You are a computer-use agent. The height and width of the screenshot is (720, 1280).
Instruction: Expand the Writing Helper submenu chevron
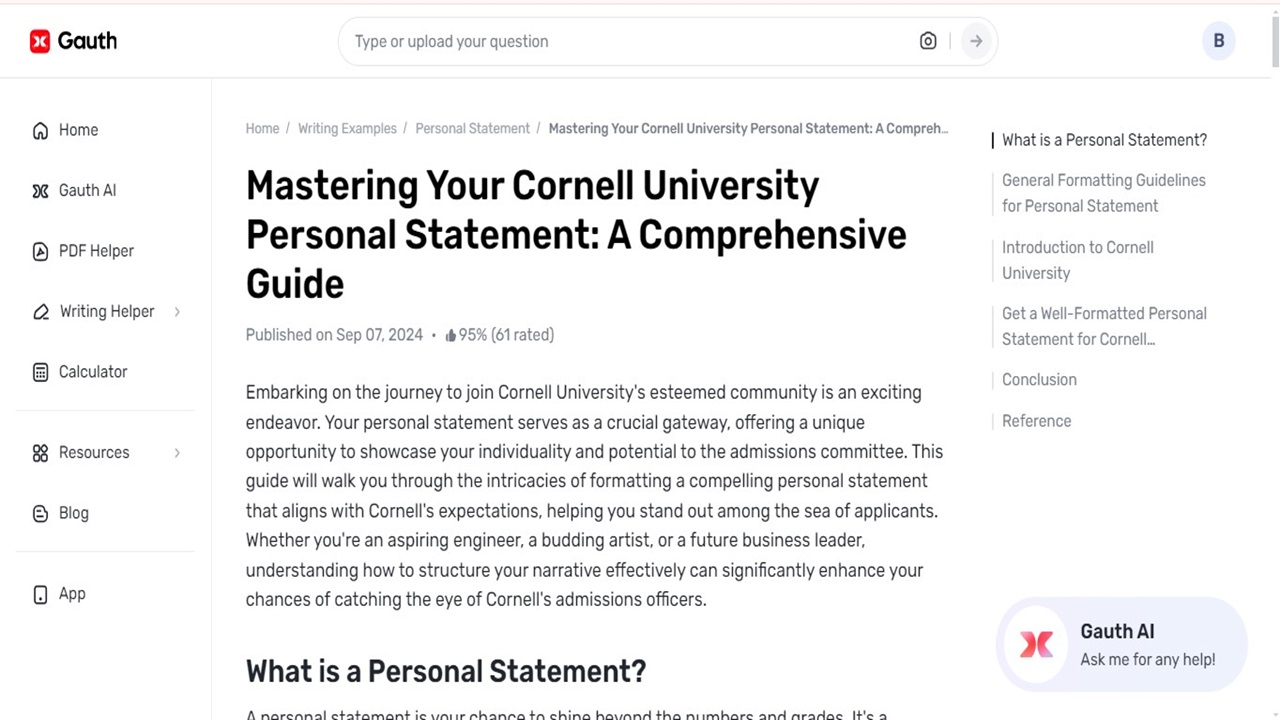177,311
